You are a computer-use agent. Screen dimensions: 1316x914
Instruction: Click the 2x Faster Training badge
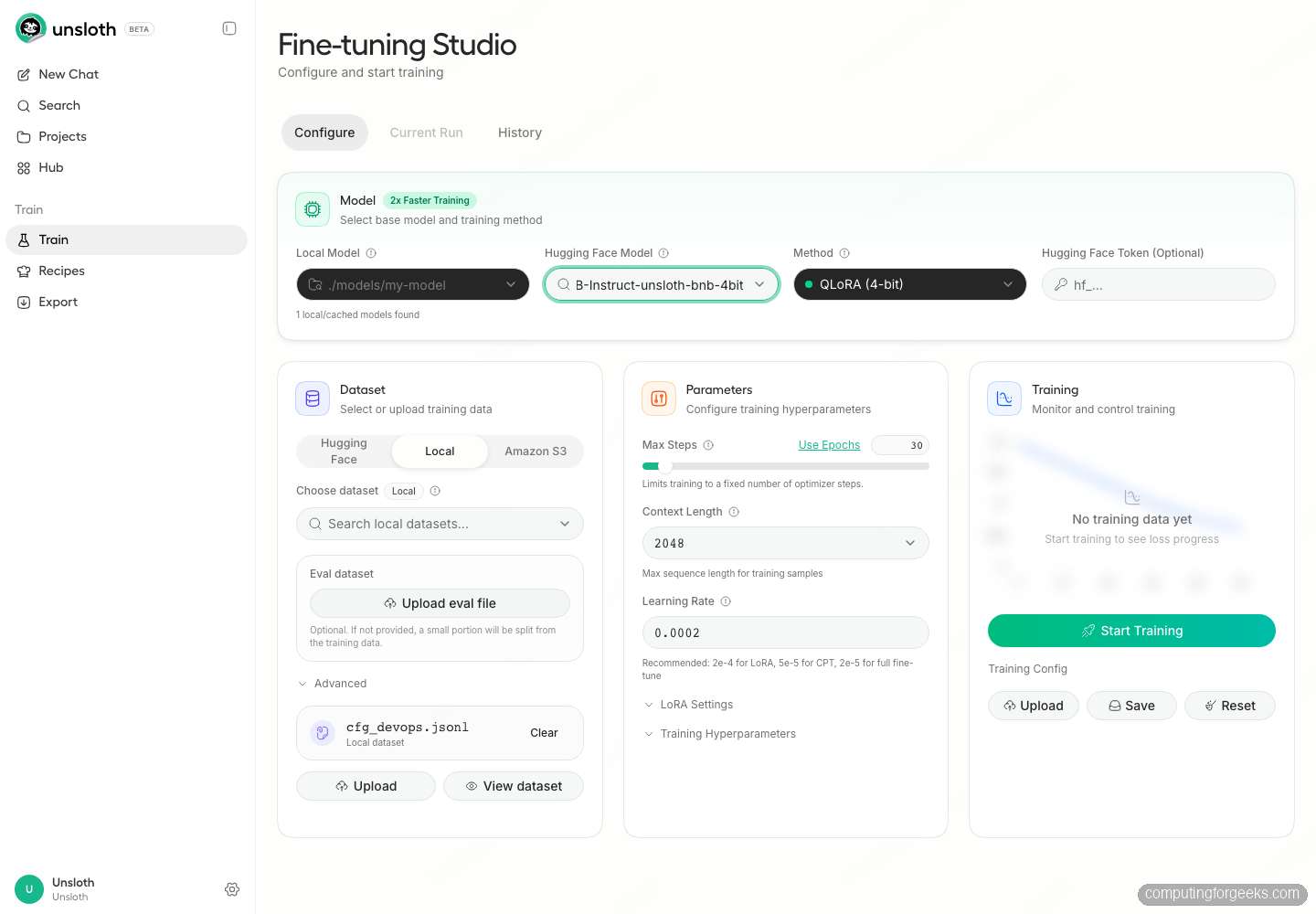[x=430, y=200]
